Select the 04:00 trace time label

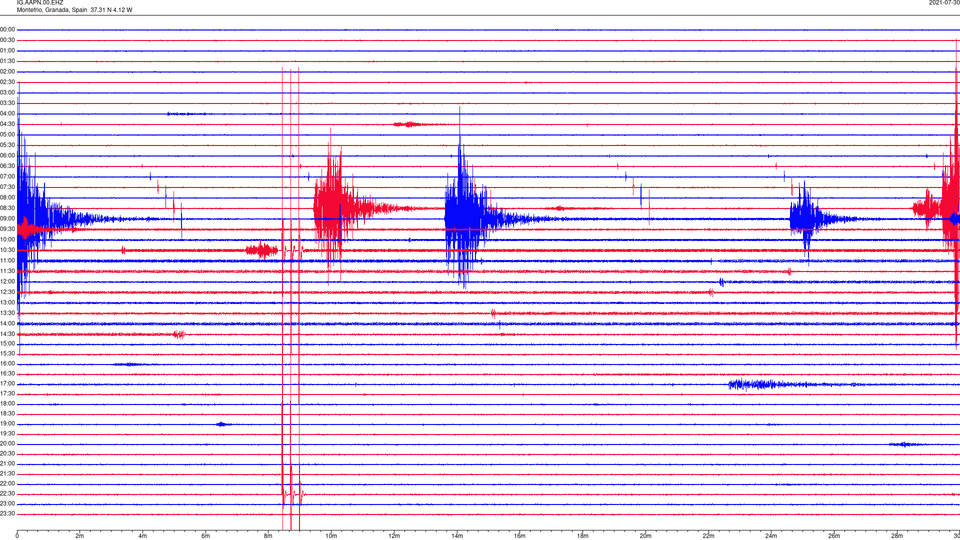[7, 114]
